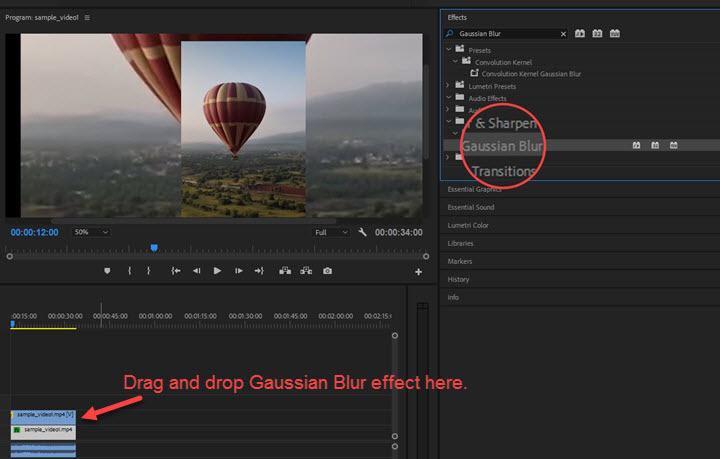Collapse the Presets folder

447,49
